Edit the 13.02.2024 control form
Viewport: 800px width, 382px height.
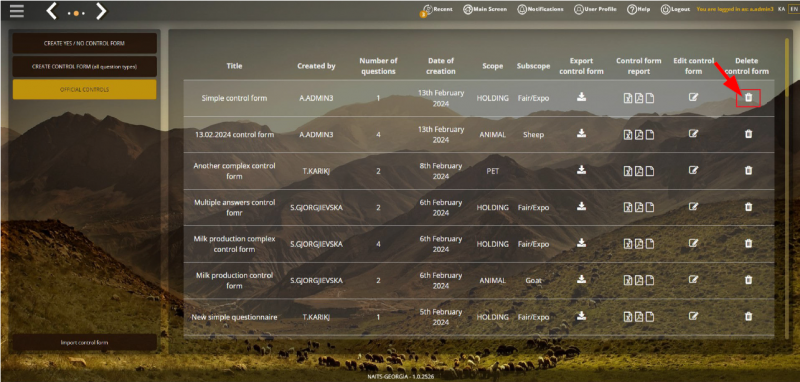pos(693,134)
